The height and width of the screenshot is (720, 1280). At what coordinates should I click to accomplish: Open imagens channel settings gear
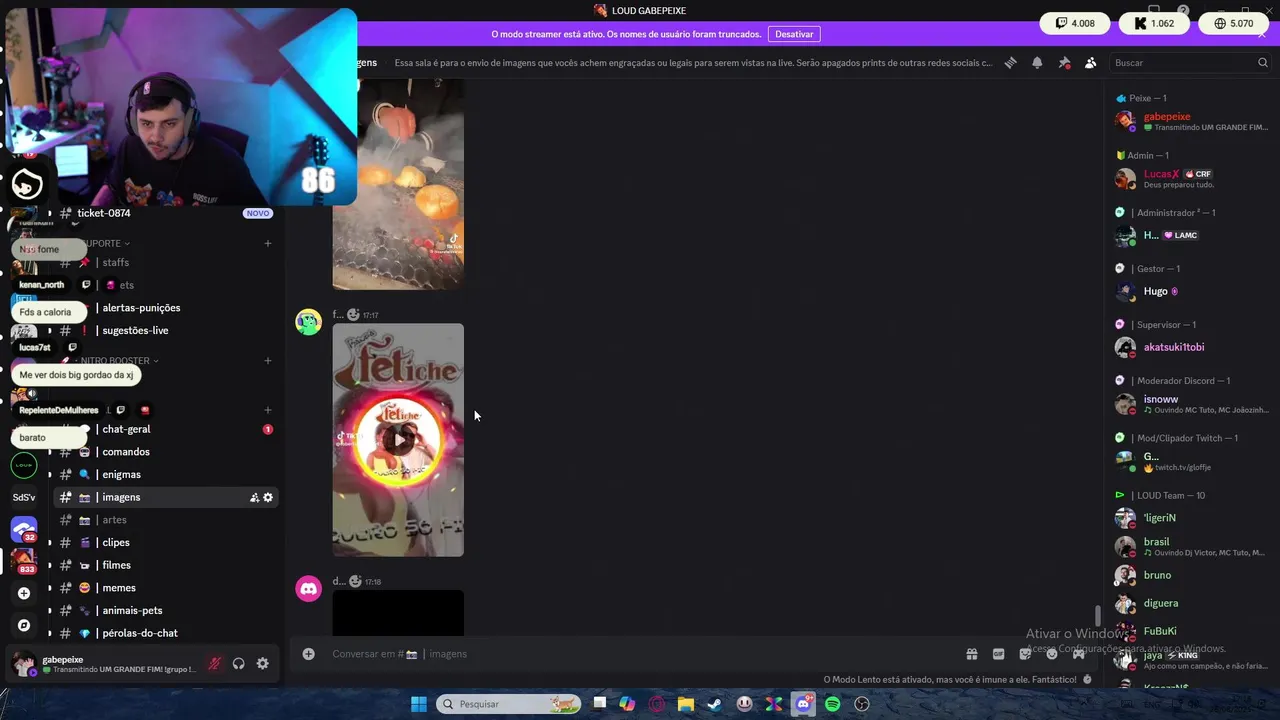point(268,497)
